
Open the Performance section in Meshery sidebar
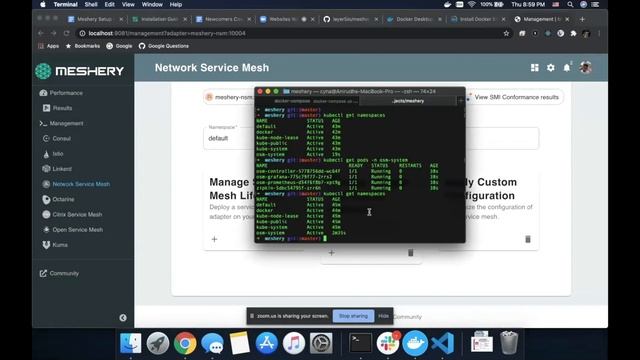coord(61,93)
